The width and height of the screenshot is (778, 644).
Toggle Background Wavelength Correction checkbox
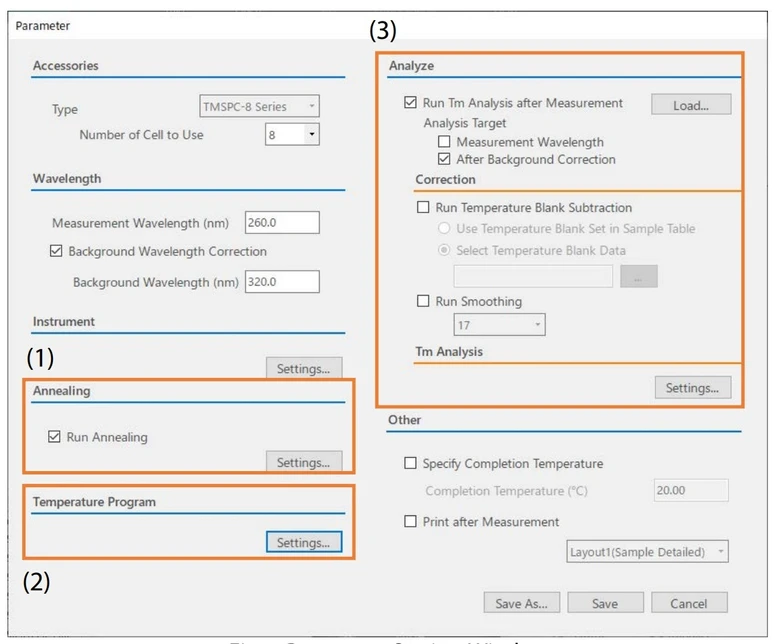[56, 251]
